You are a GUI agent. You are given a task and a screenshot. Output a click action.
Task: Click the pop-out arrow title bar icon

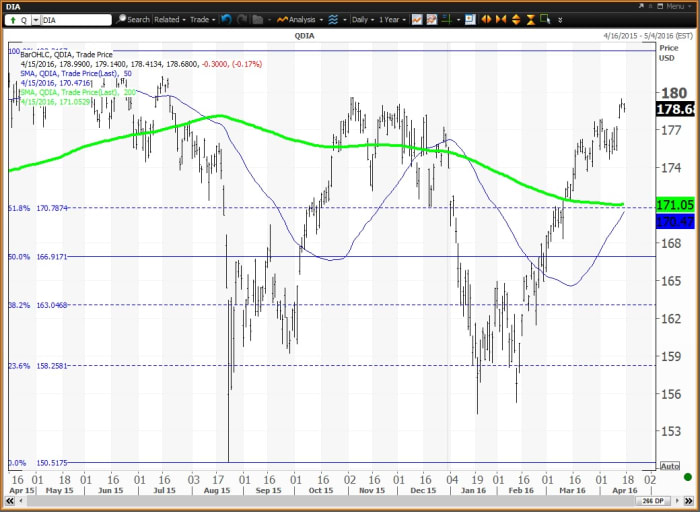tap(642, 6)
